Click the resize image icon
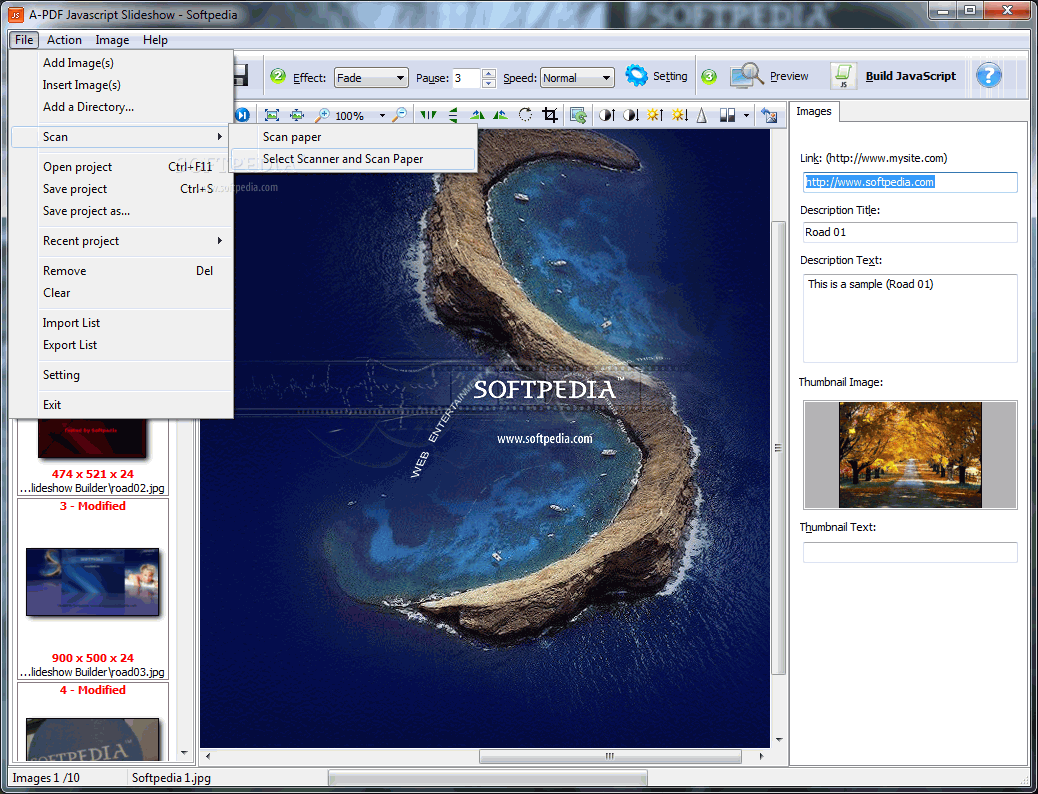 pos(578,115)
